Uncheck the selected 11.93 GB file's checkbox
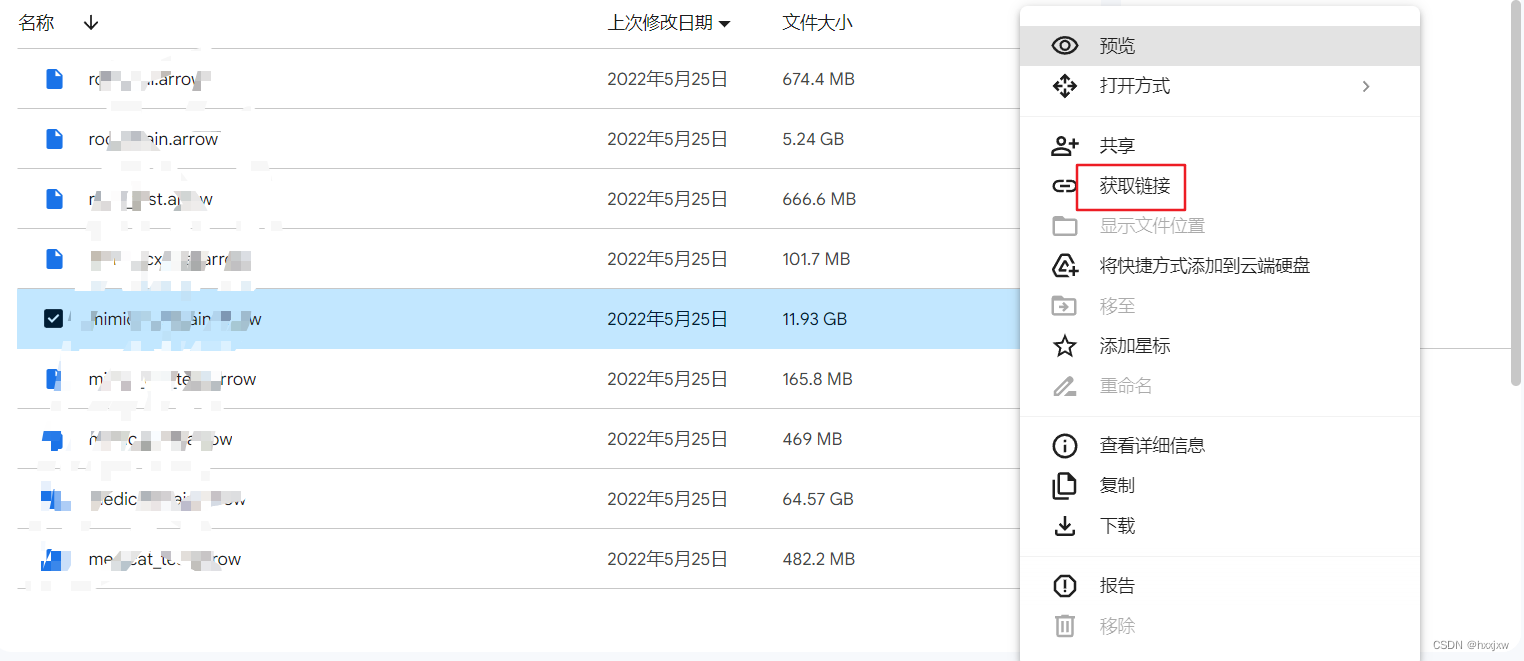Image resolution: width=1524 pixels, height=661 pixels. 53,318
